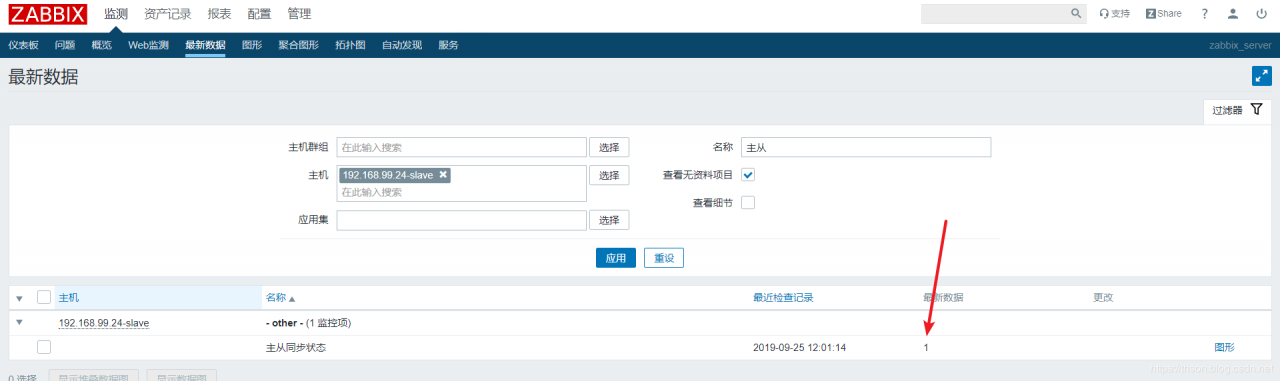Focus the 主机群组 search field

pyautogui.click(x=461, y=147)
